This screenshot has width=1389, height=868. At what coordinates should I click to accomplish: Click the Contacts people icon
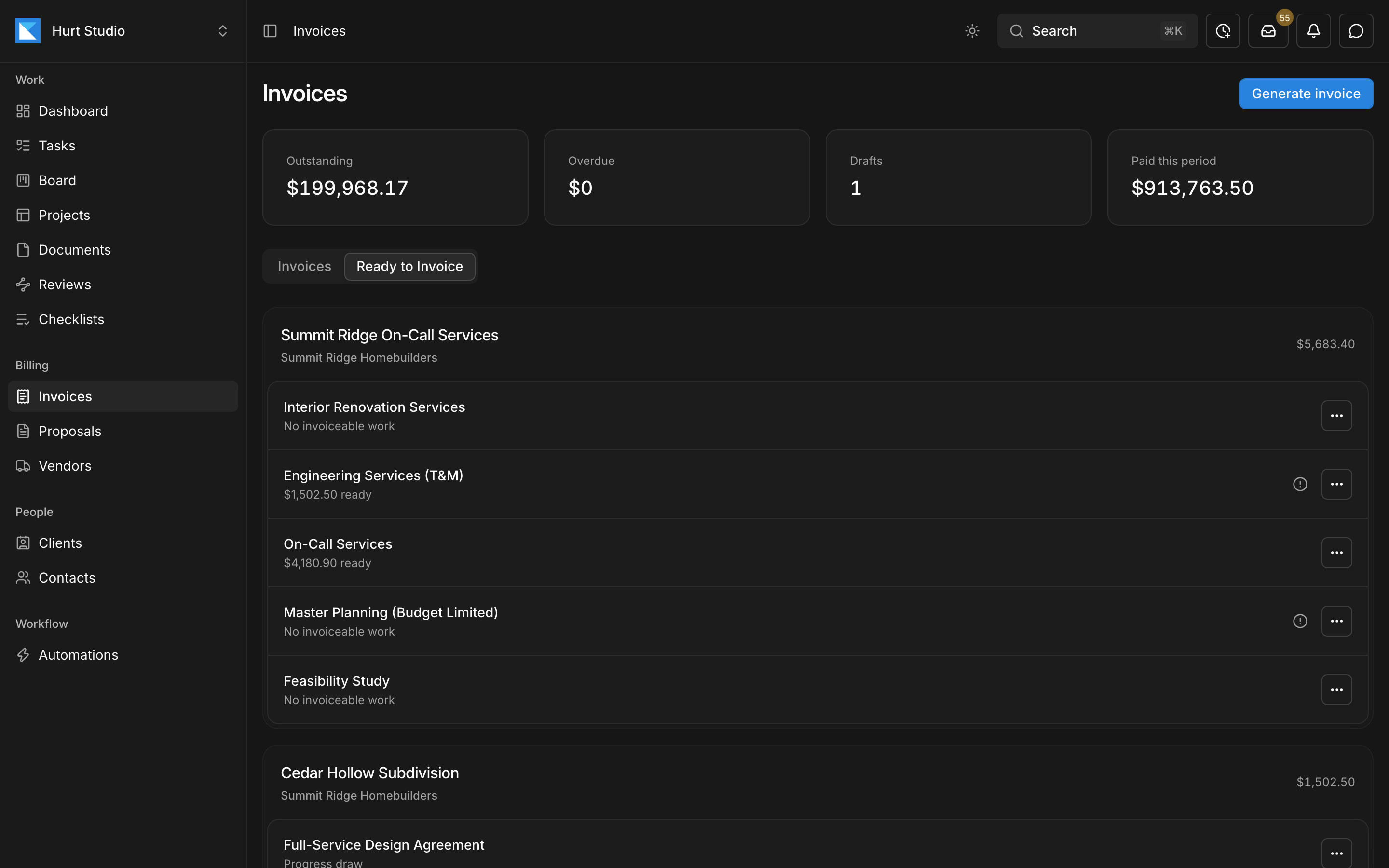click(23, 578)
